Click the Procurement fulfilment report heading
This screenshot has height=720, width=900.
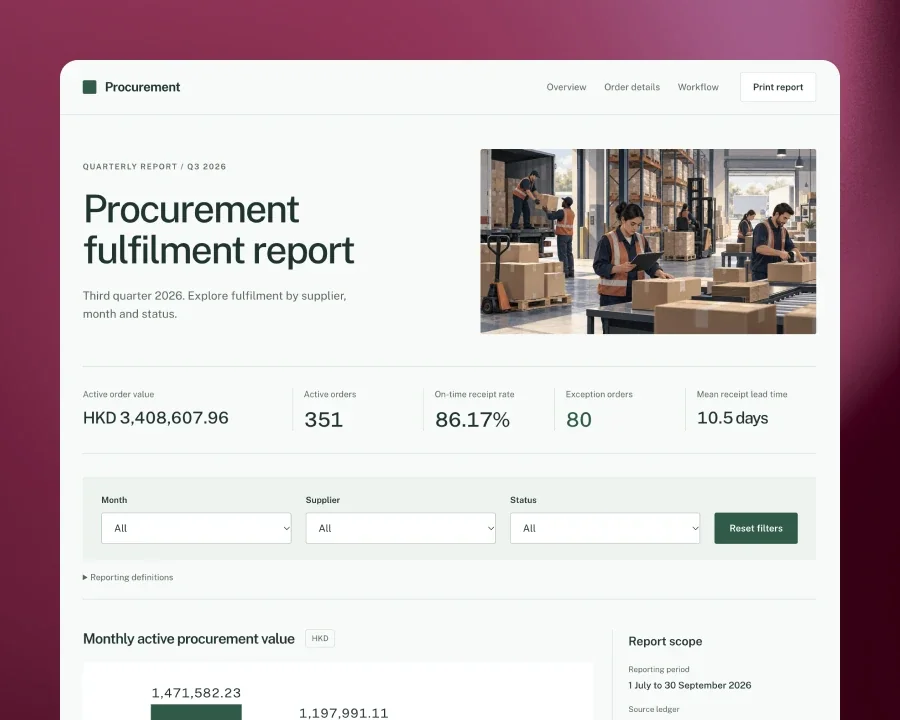click(x=219, y=229)
